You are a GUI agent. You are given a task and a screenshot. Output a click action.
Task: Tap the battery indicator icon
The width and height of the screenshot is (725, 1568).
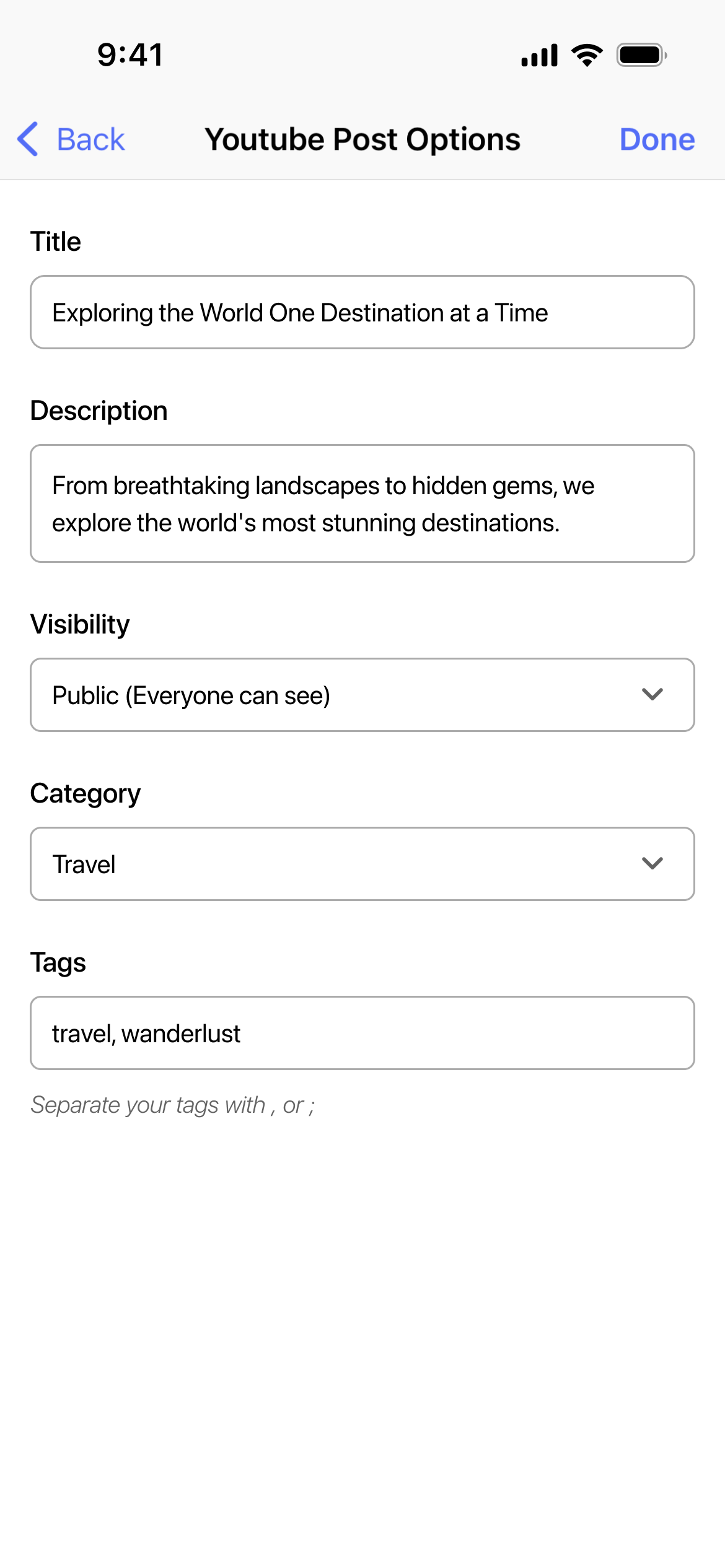tap(641, 55)
